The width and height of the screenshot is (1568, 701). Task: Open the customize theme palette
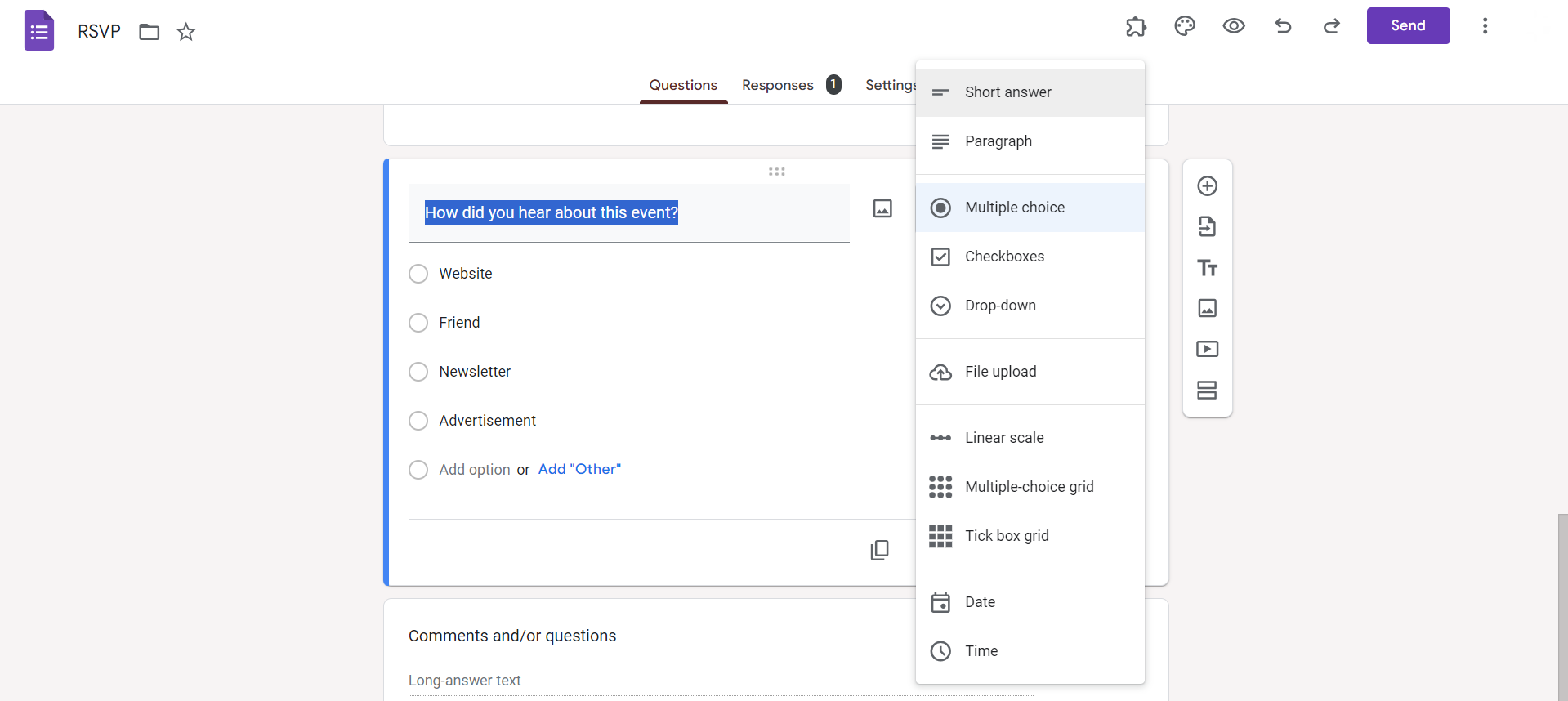[x=1185, y=26]
